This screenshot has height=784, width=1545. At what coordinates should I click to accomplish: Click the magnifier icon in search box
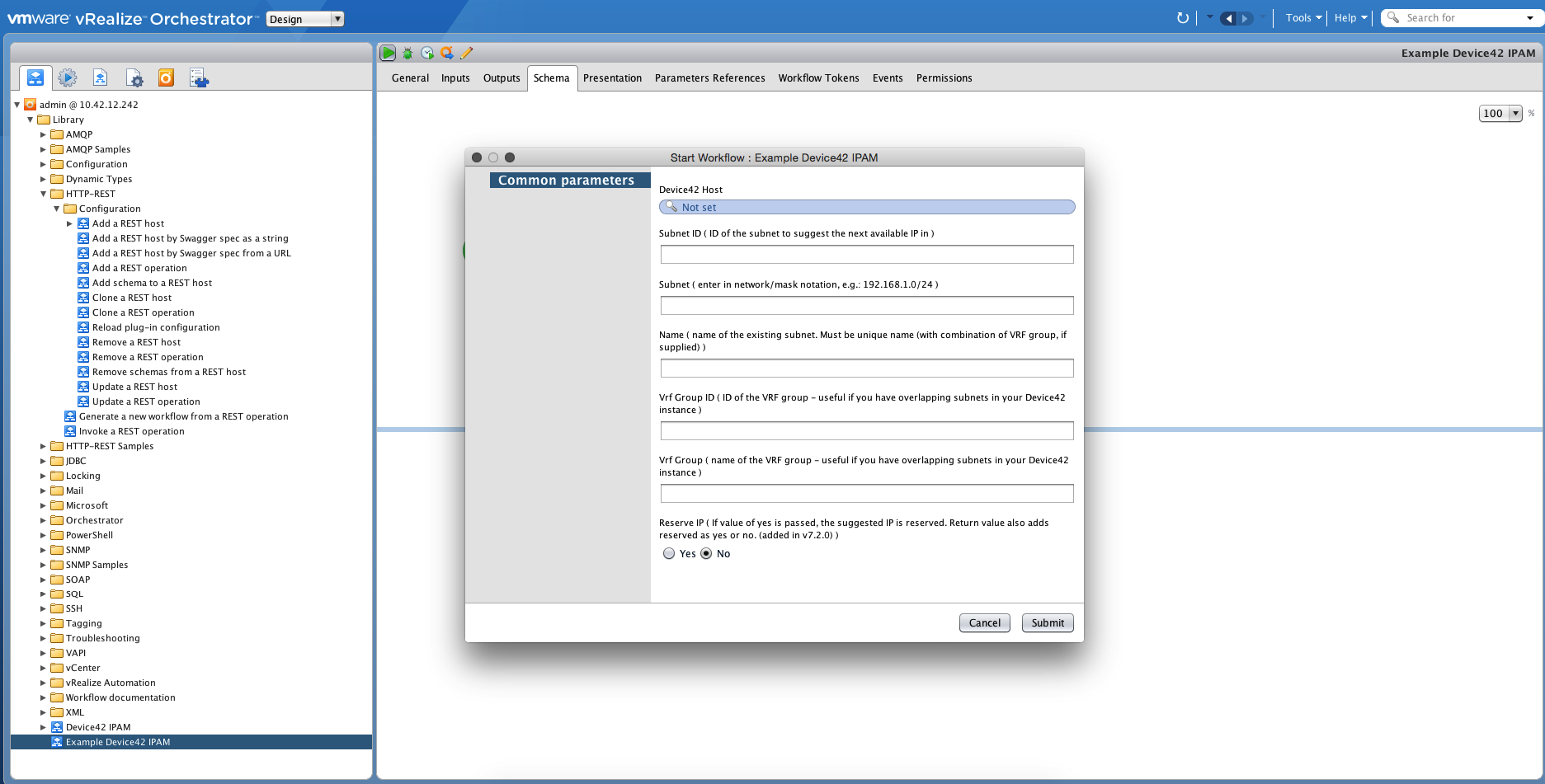point(1393,17)
